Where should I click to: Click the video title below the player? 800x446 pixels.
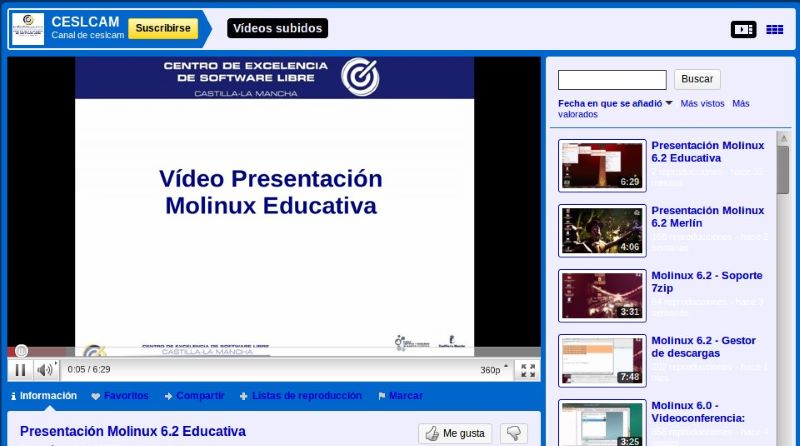click(133, 431)
